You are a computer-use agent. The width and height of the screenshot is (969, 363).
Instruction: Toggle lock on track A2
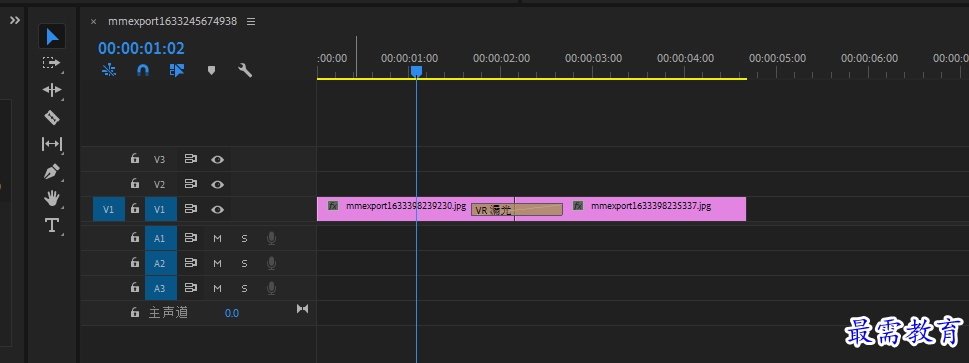click(135, 263)
